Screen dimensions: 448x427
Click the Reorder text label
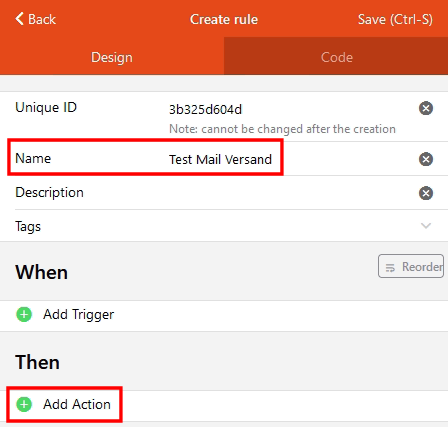pos(422,267)
